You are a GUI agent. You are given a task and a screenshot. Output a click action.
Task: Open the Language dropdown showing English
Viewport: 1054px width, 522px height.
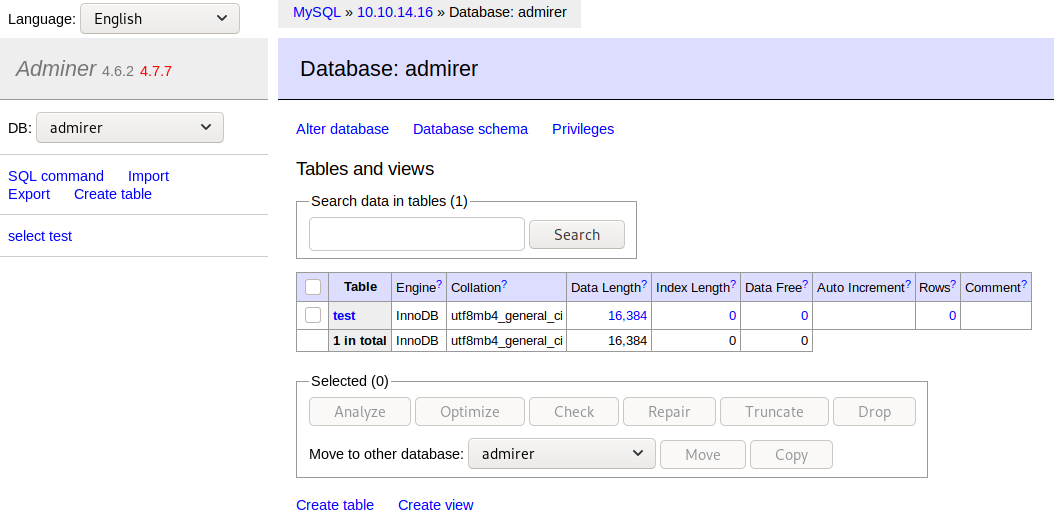tap(160, 19)
